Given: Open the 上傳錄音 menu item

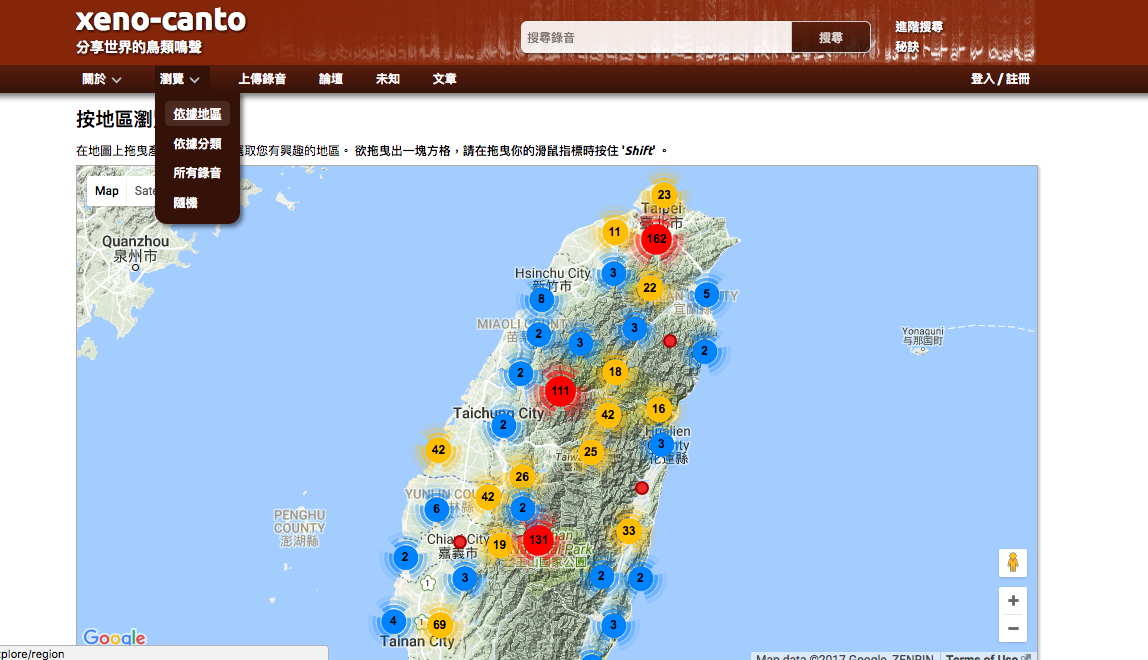Looking at the screenshot, I should pos(262,79).
